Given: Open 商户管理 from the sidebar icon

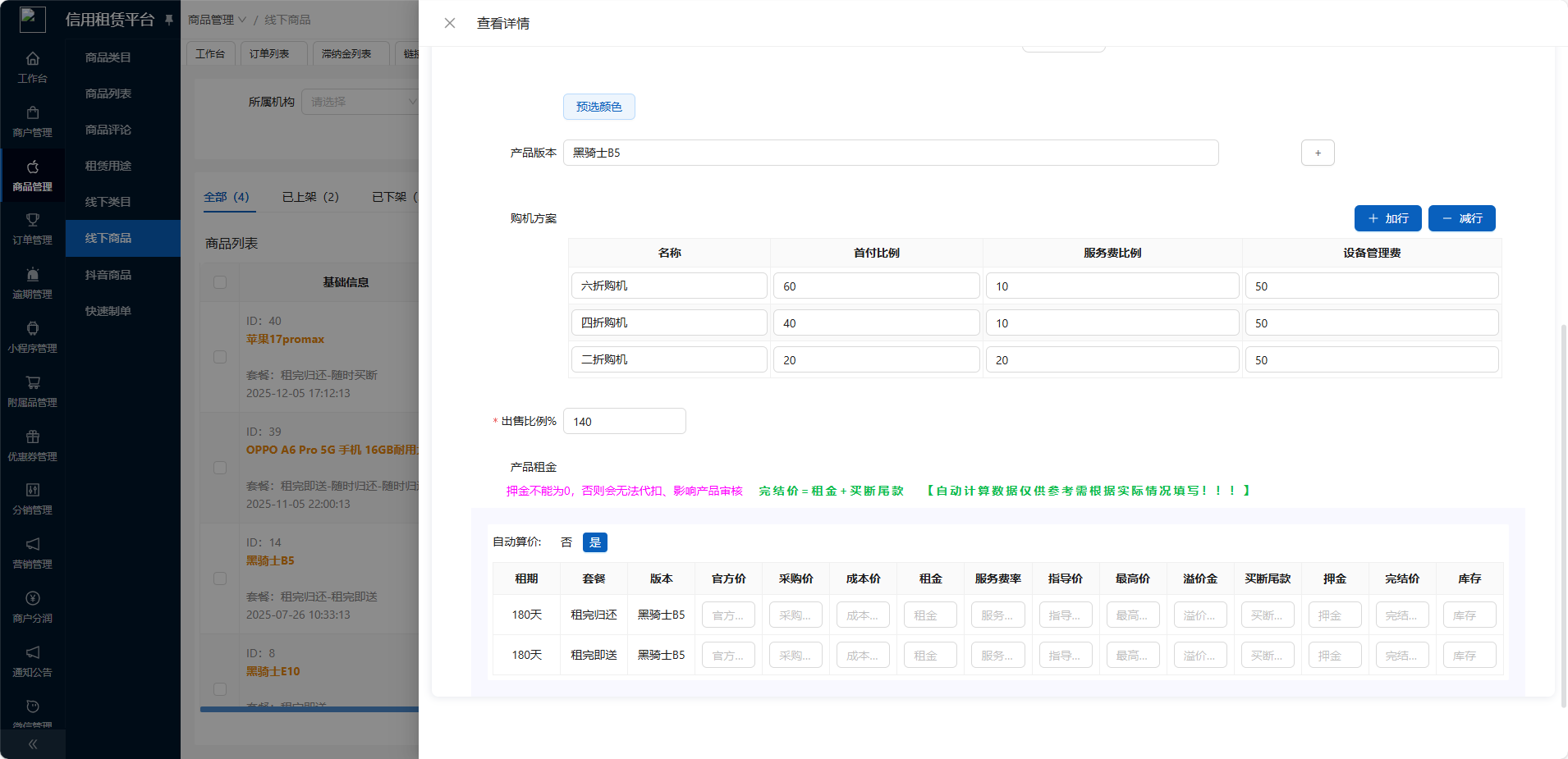Looking at the screenshot, I should click(33, 113).
